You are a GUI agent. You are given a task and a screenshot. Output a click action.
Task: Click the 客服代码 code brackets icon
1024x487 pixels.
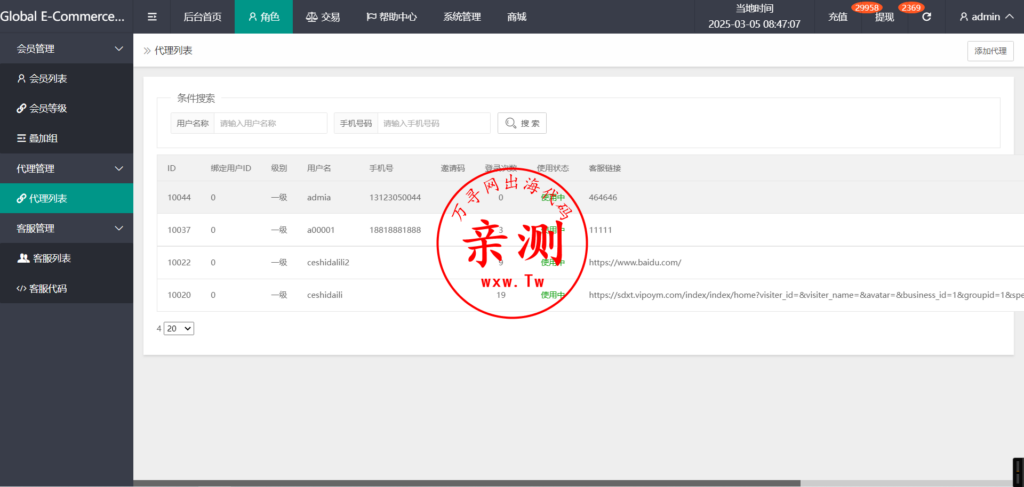point(22,289)
